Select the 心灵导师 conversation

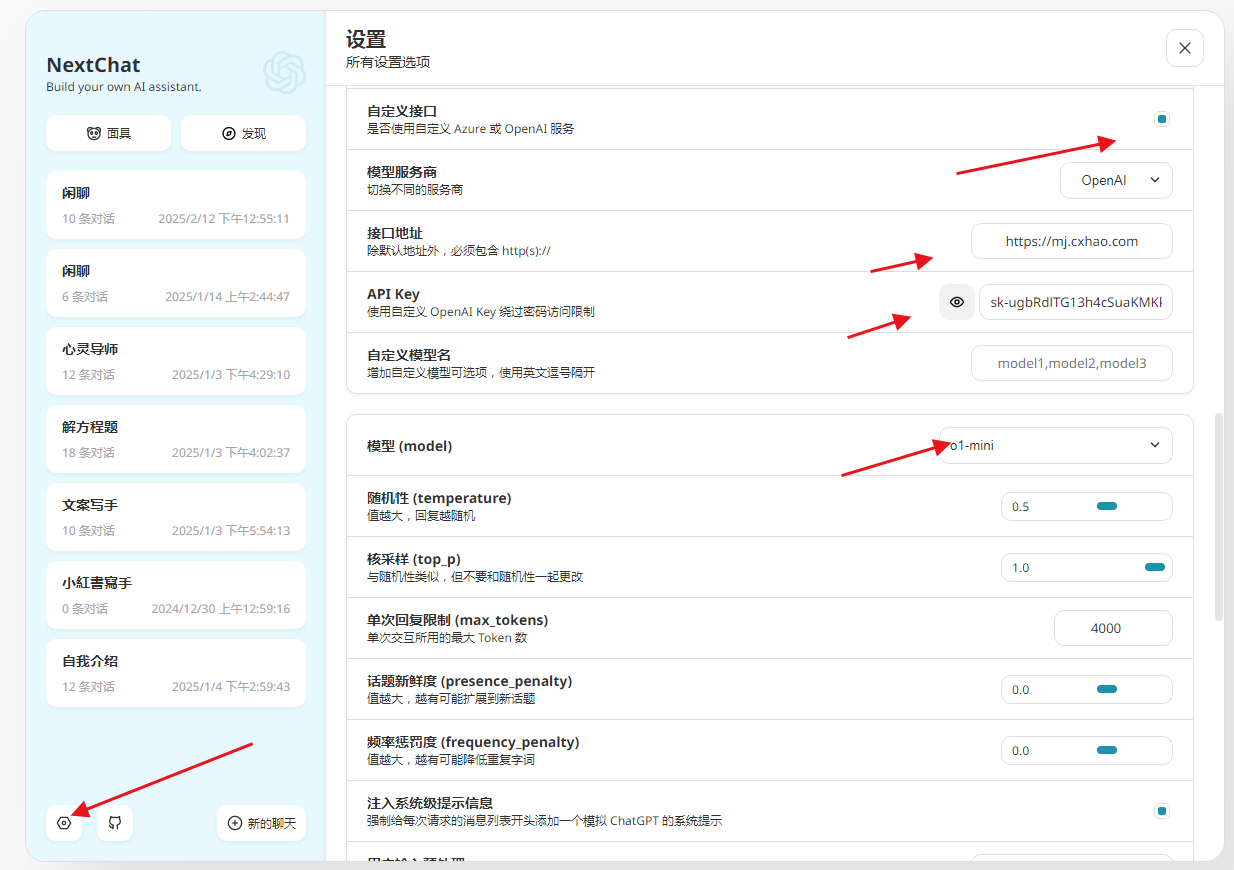(x=175, y=360)
